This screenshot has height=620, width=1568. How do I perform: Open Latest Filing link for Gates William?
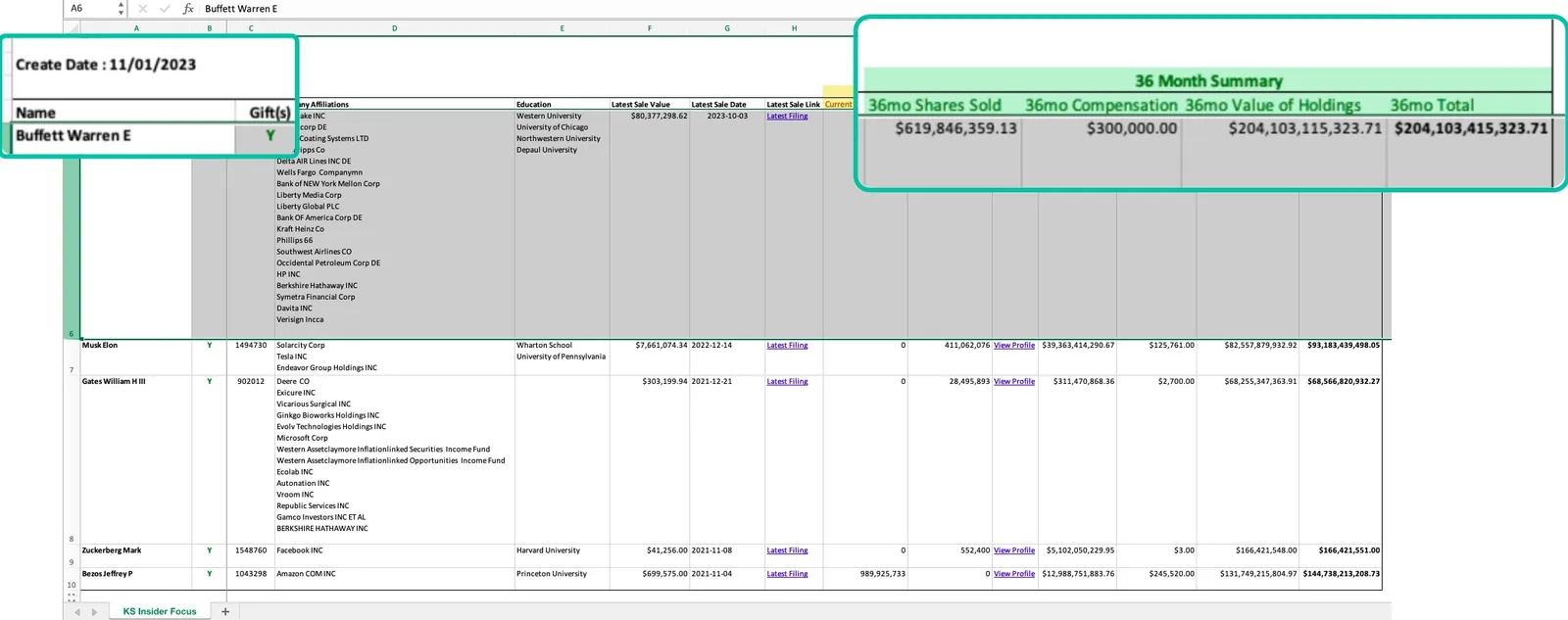coord(787,382)
